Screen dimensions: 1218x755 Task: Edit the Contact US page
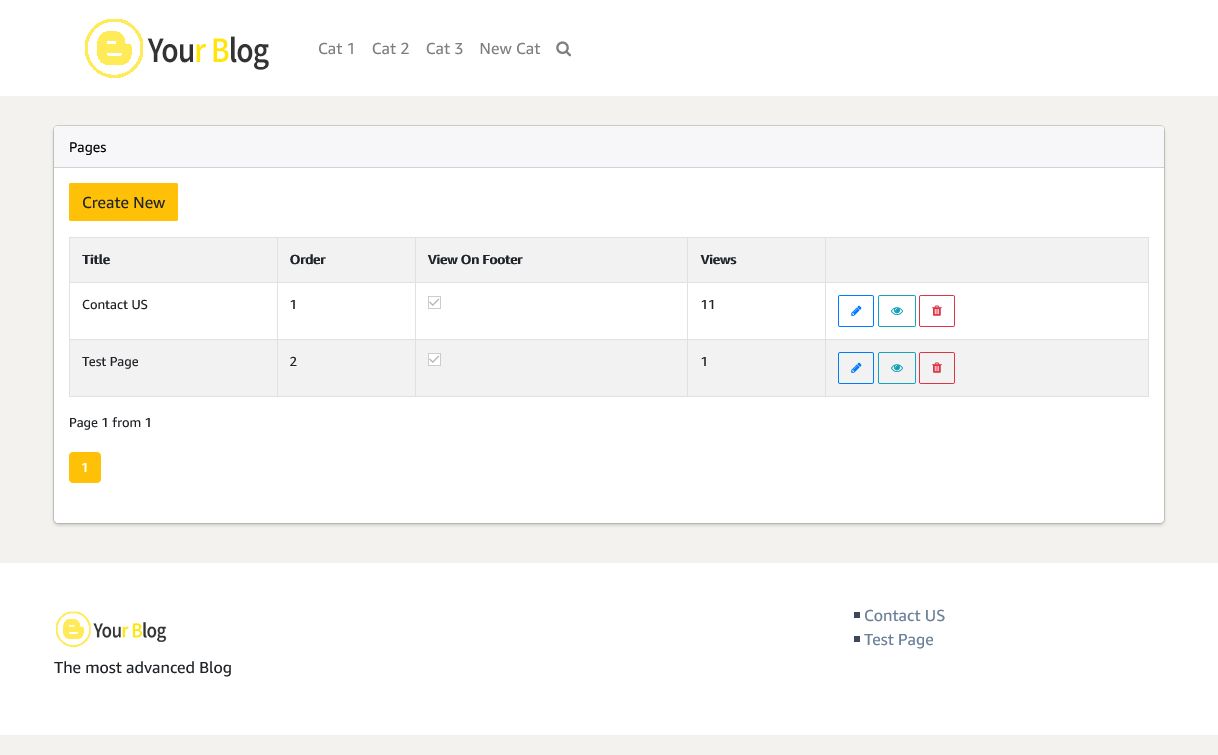(856, 311)
